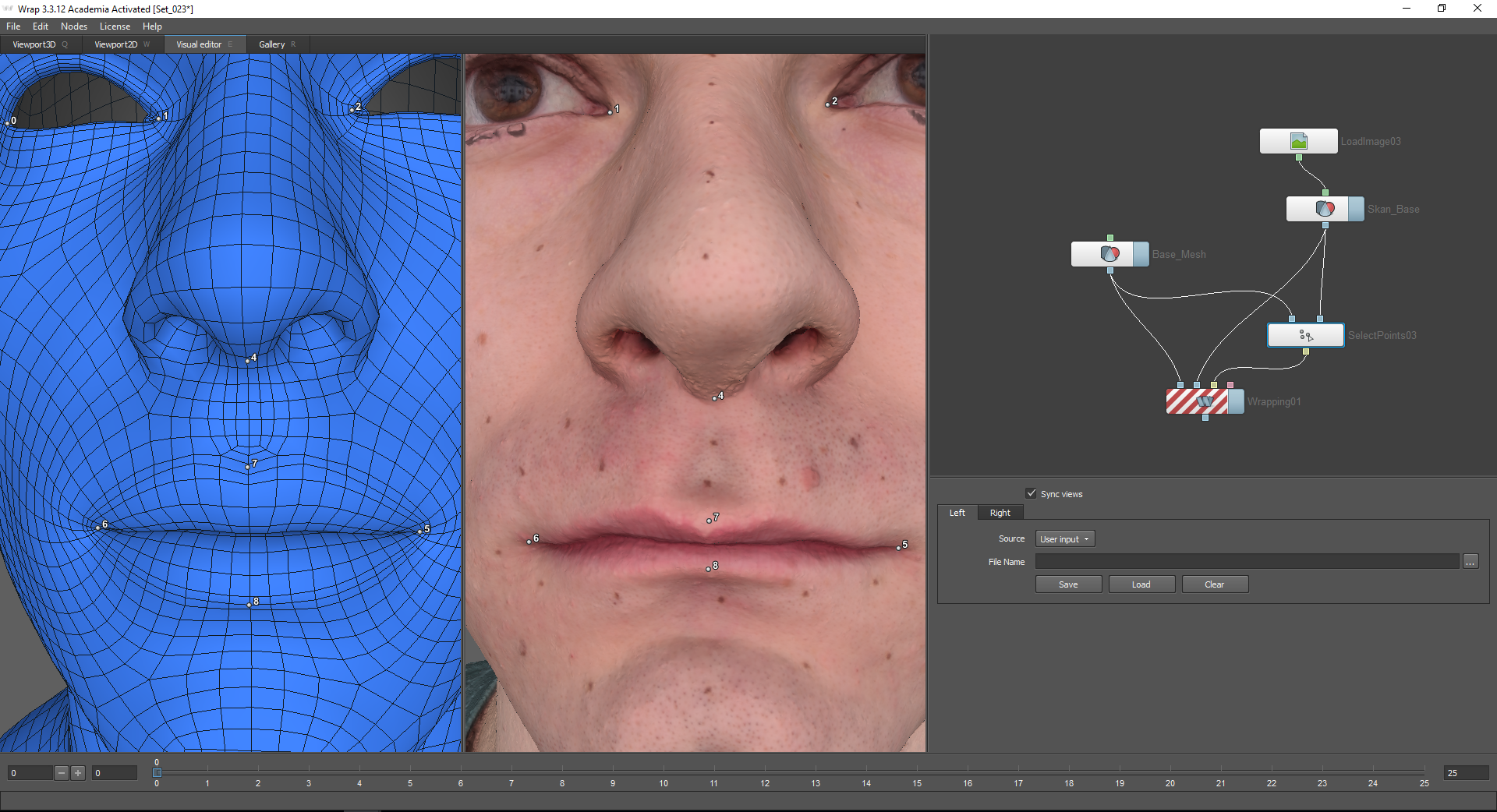Select point 0 on the blue mesh eye corner

(7, 123)
